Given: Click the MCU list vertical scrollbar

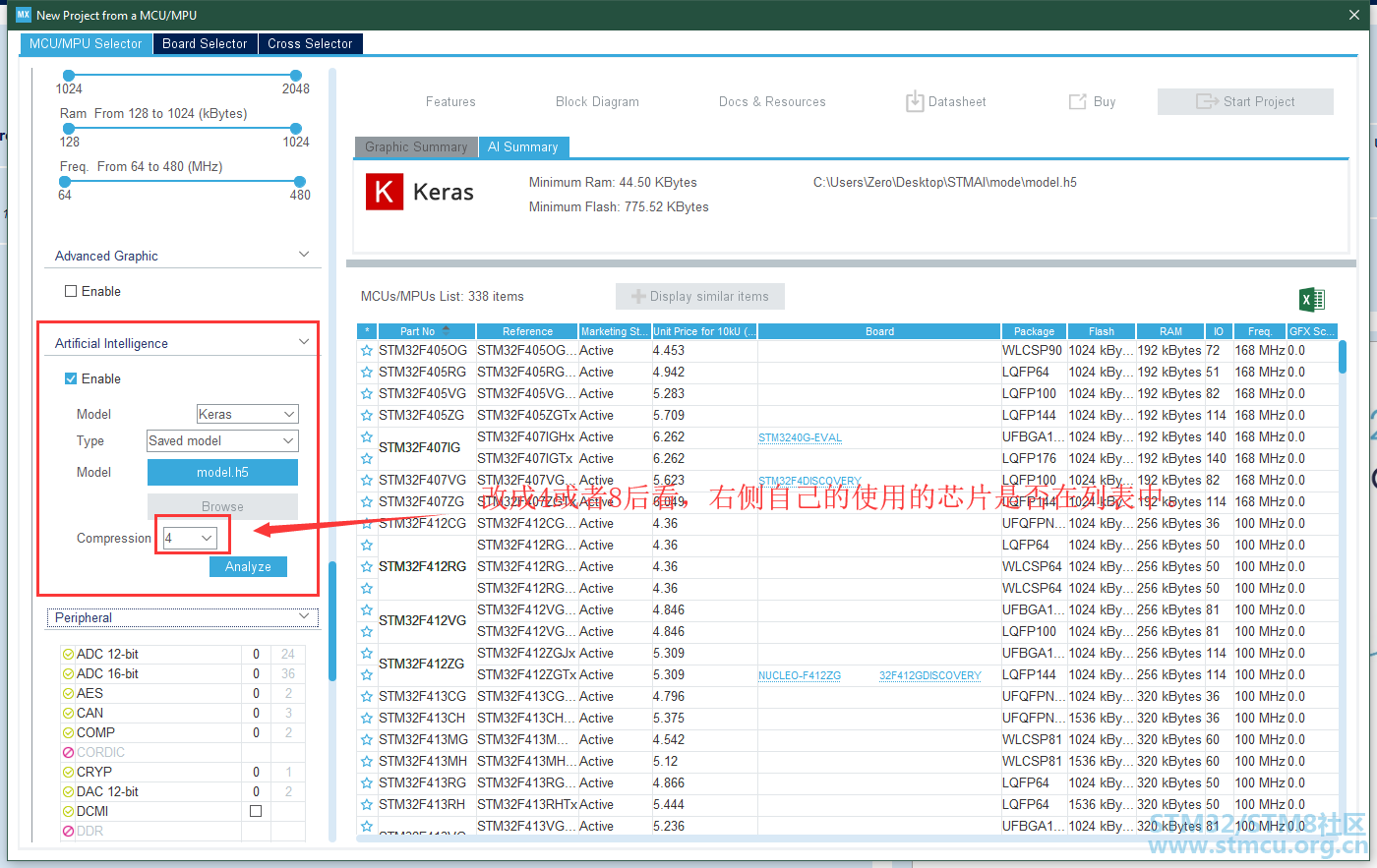Looking at the screenshot, I should tap(1343, 356).
